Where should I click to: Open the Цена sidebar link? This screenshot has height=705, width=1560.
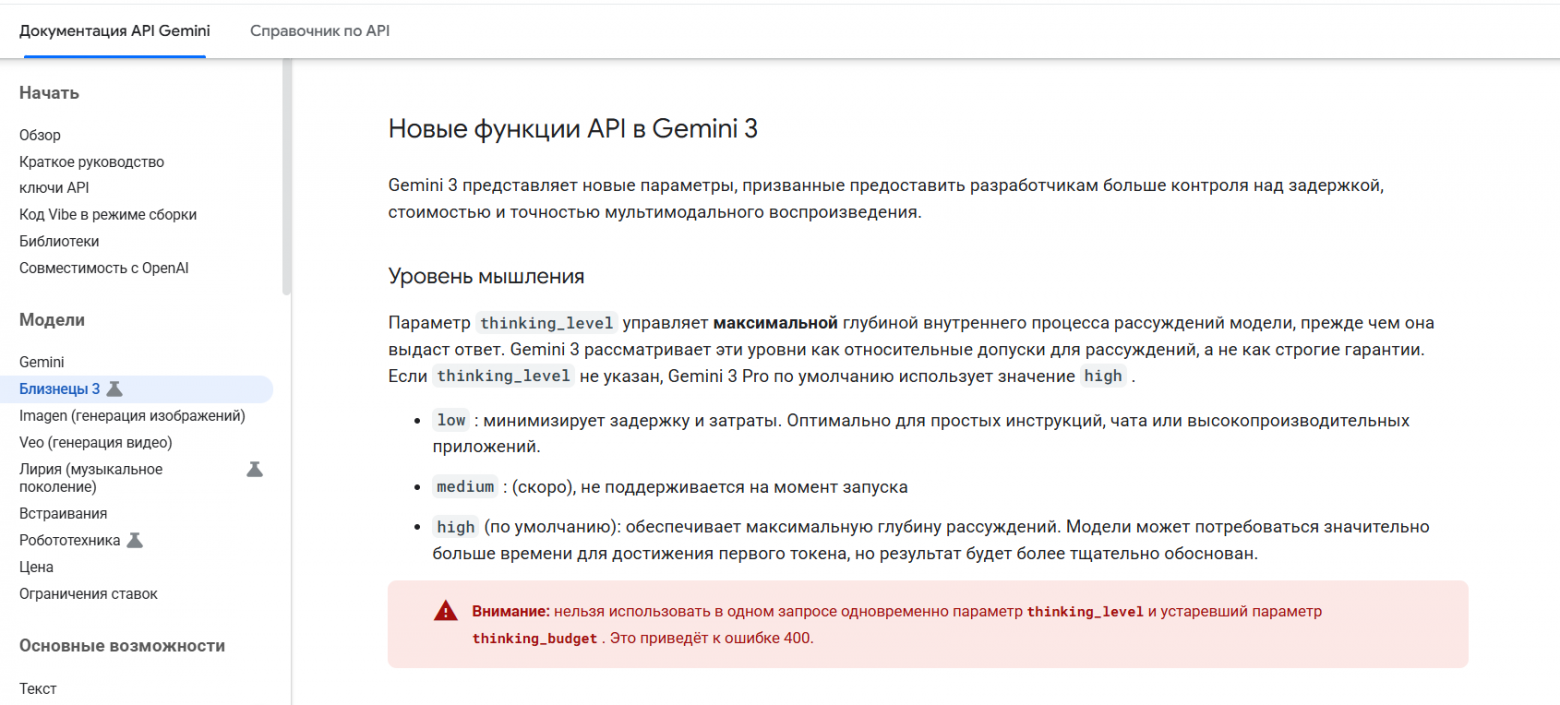tap(36, 567)
